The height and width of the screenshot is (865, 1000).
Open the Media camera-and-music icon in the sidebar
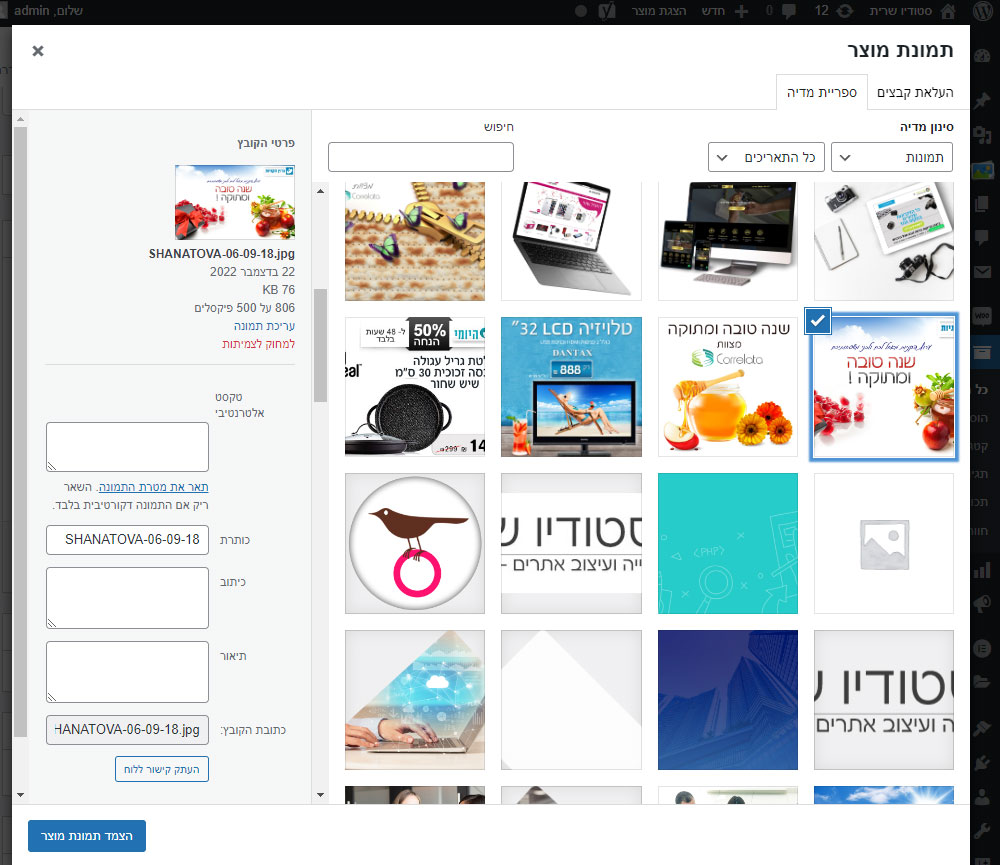pos(982,135)
